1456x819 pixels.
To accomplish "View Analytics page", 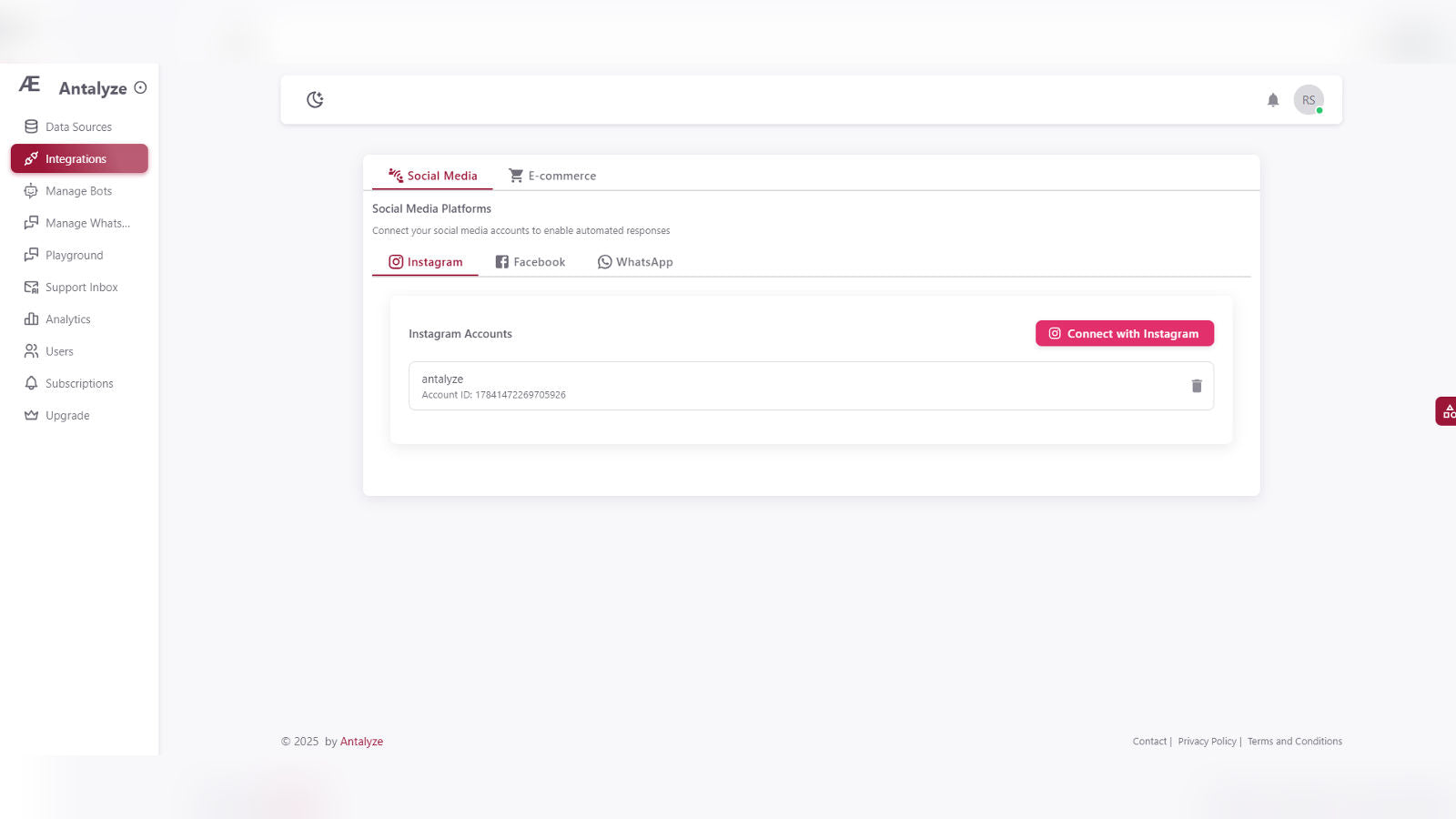I will (x=79, y=319).
